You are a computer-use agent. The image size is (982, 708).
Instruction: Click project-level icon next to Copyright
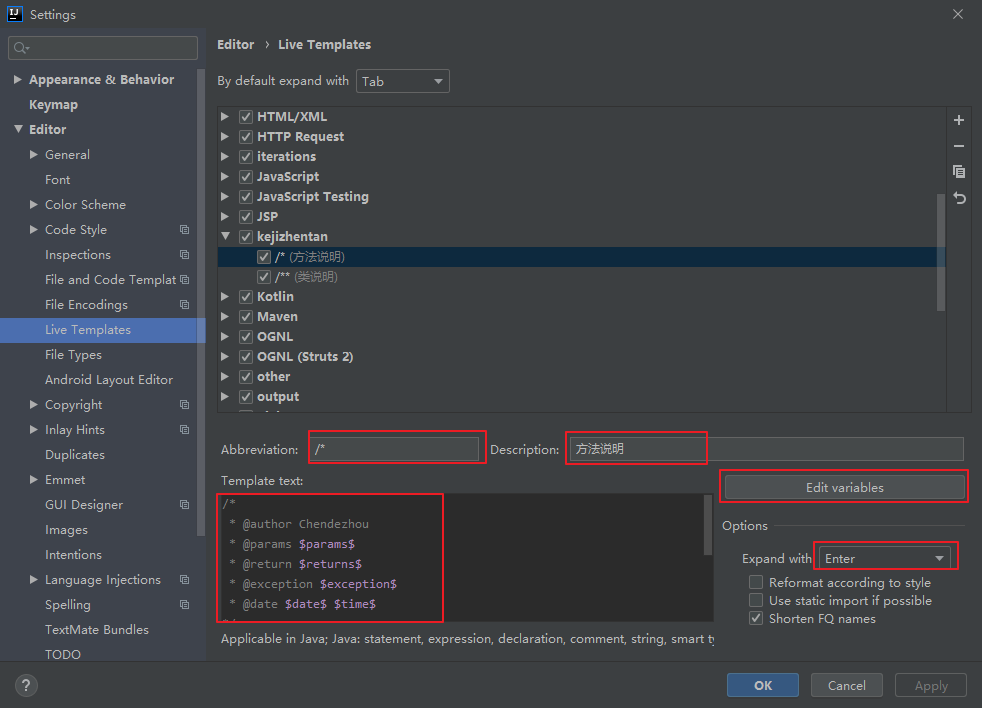click(184, 405)
